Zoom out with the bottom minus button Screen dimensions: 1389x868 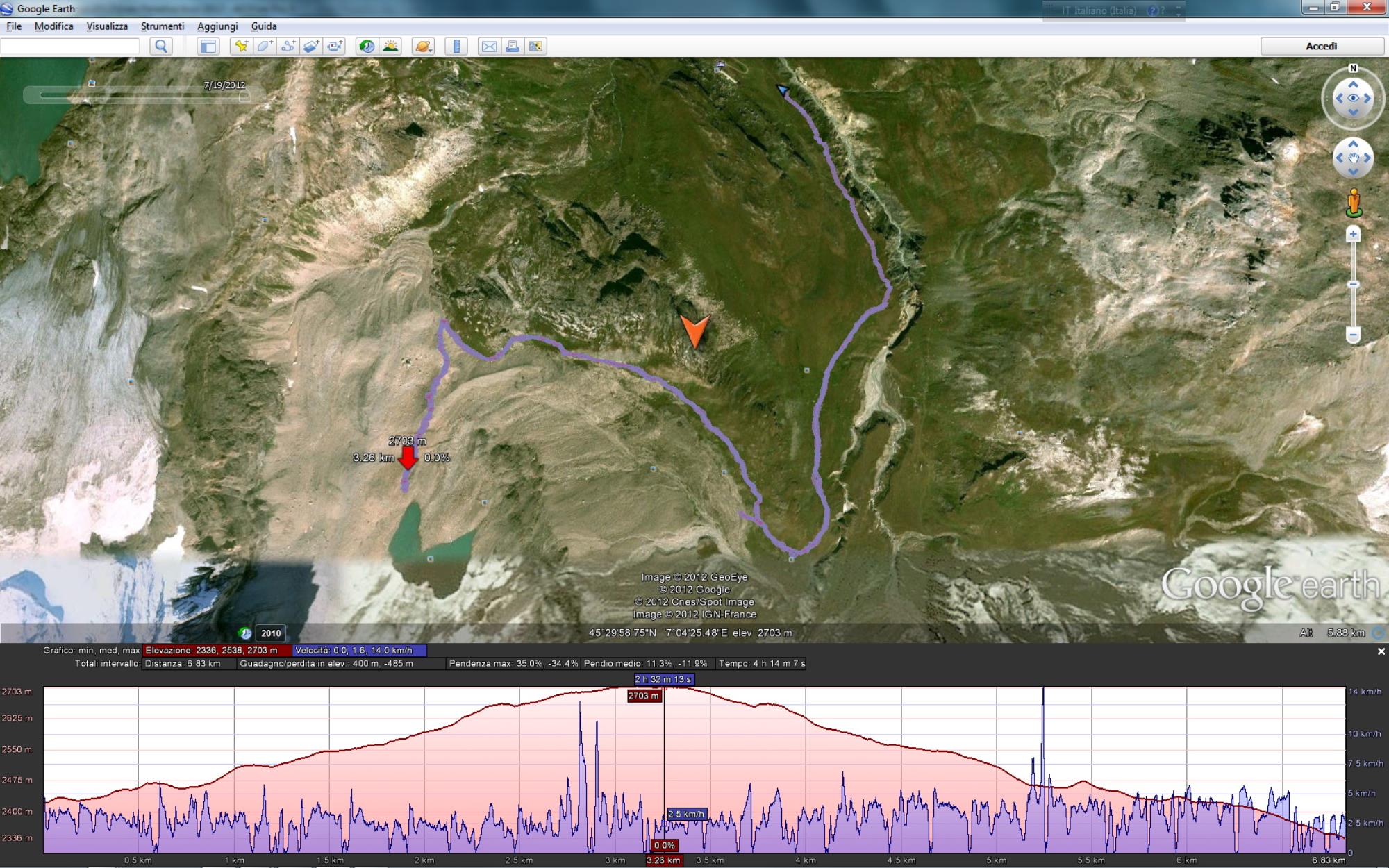click(x=1353, y=335)
